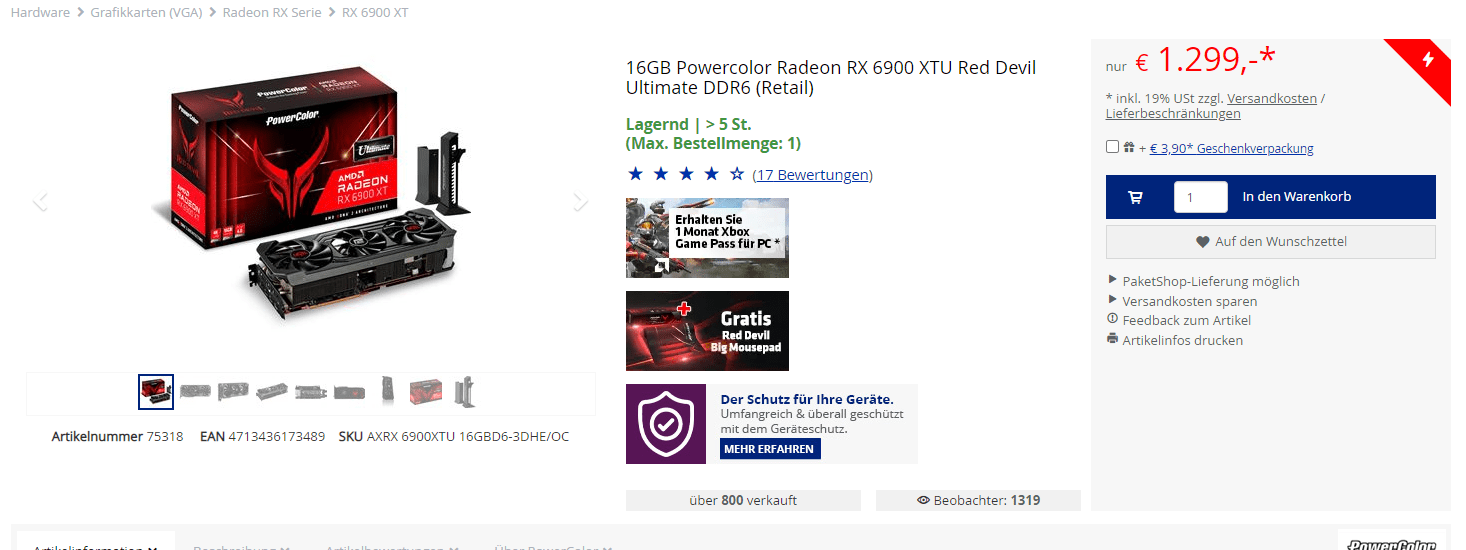
Task: Click the gift icon beside Geschenkverpackung
Action: [x=1129, y=147]
